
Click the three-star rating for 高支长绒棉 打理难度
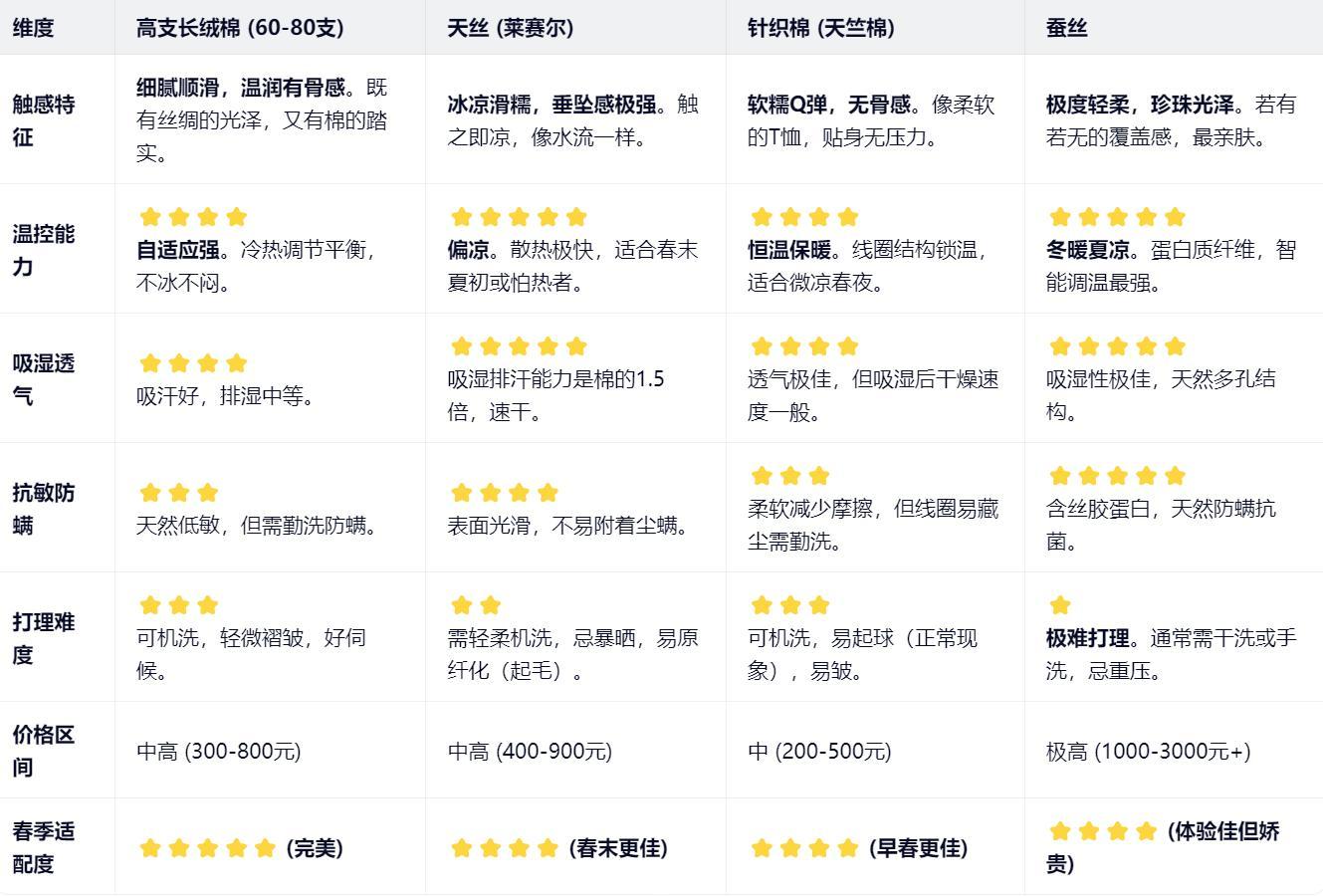(x=179, y=605)
